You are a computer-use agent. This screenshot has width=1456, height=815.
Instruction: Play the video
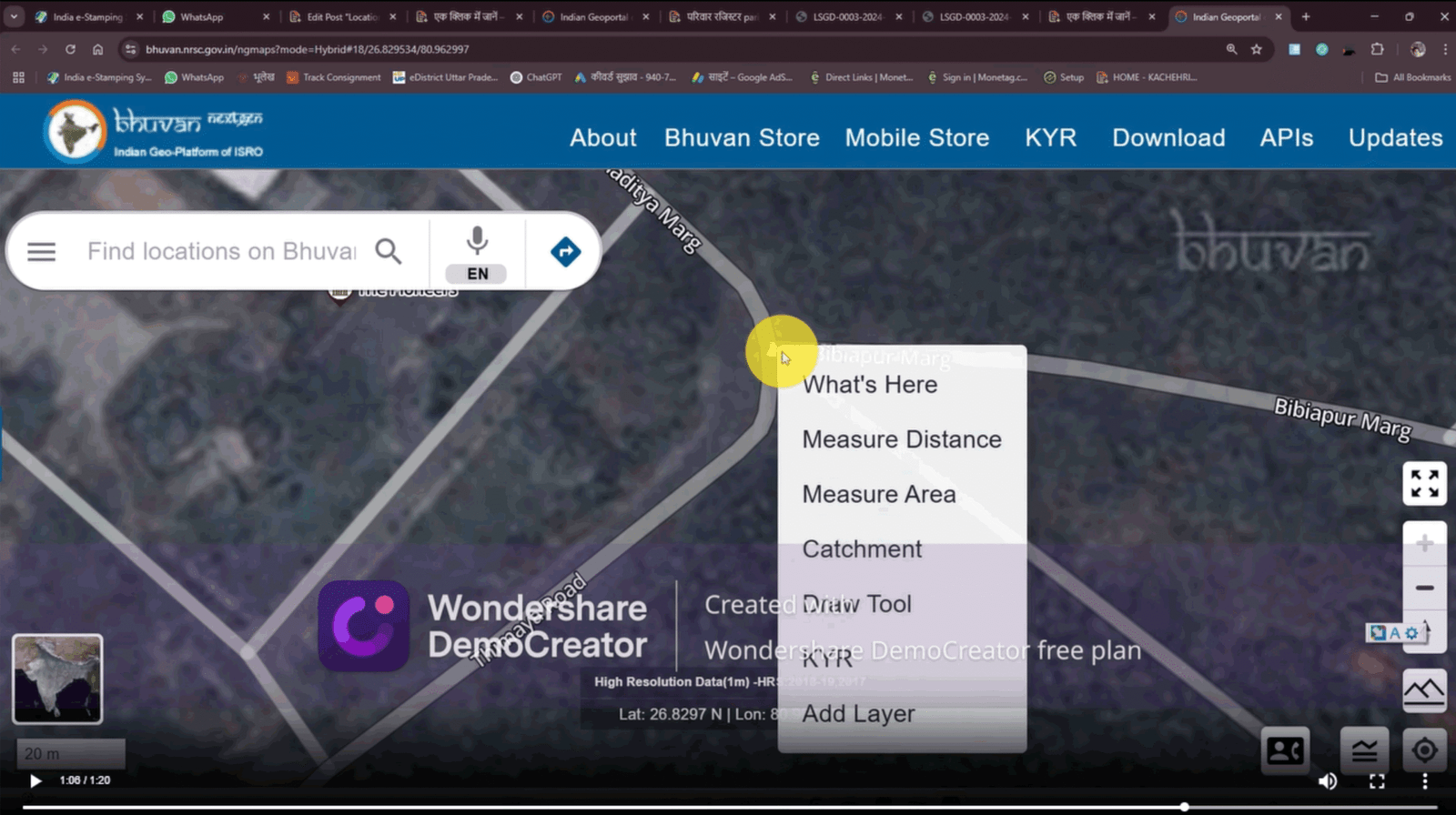(x=35, y=780)
